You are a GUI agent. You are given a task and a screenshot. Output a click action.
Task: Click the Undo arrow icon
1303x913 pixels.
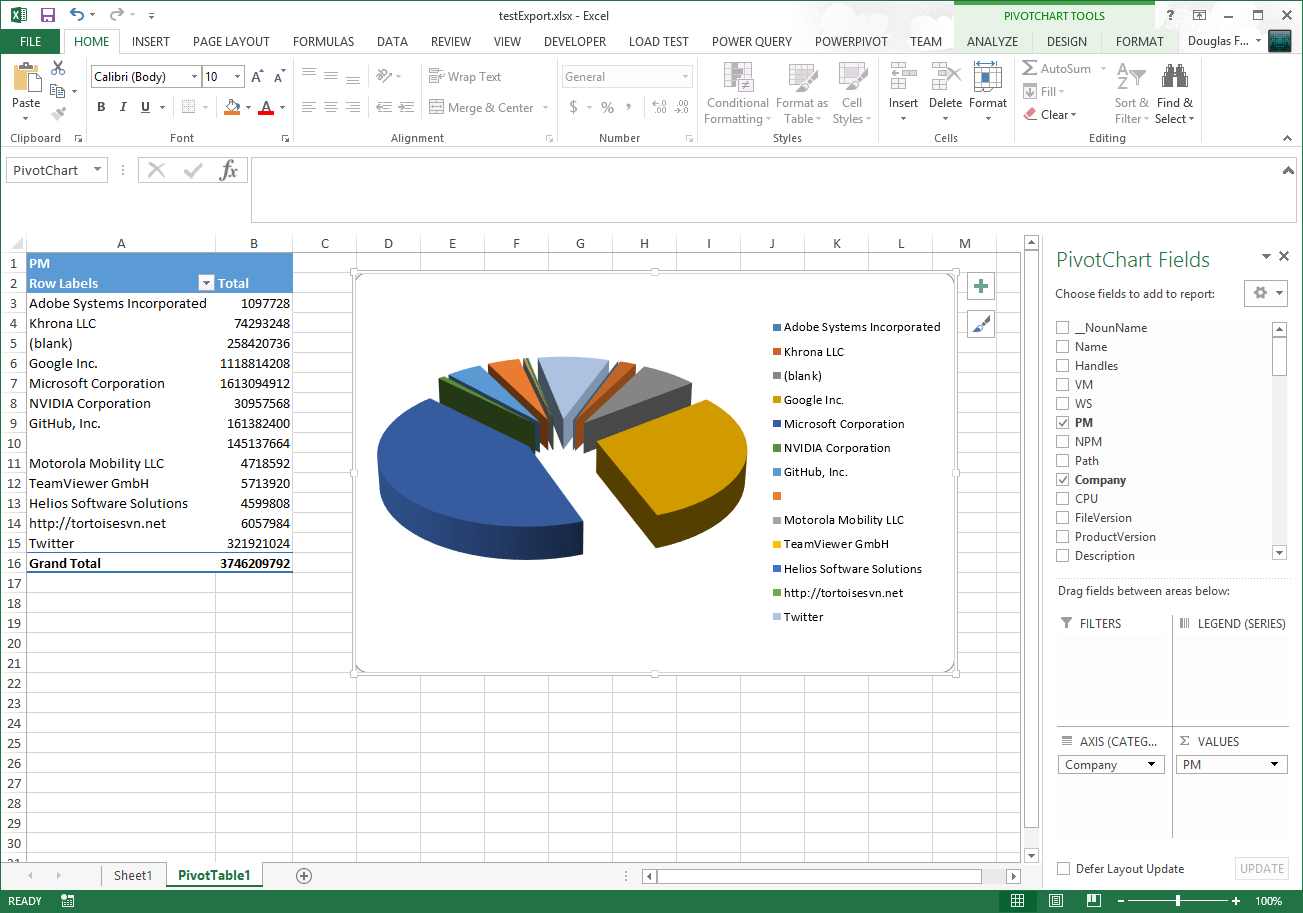[78, 15]
